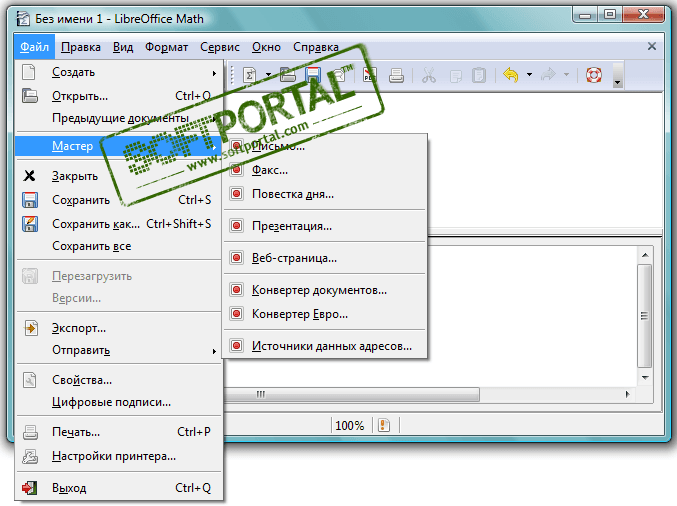Choose Выход to quit application
677x506 pixels.
[119, 488]
